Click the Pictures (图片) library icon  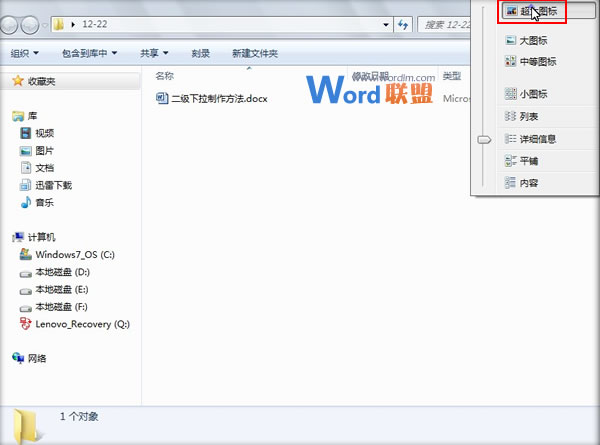pyautogui.click(x=26, y=151)
